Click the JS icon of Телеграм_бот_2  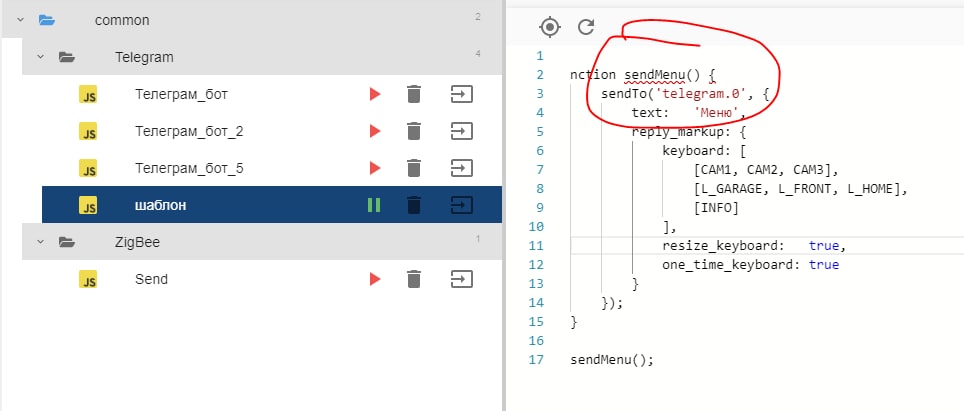tap(88, 131)
